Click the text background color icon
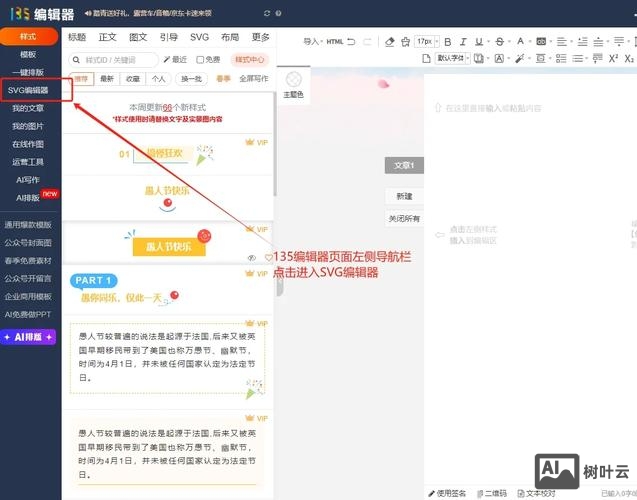The image size is (637, 500). click(x=541, y=41)
